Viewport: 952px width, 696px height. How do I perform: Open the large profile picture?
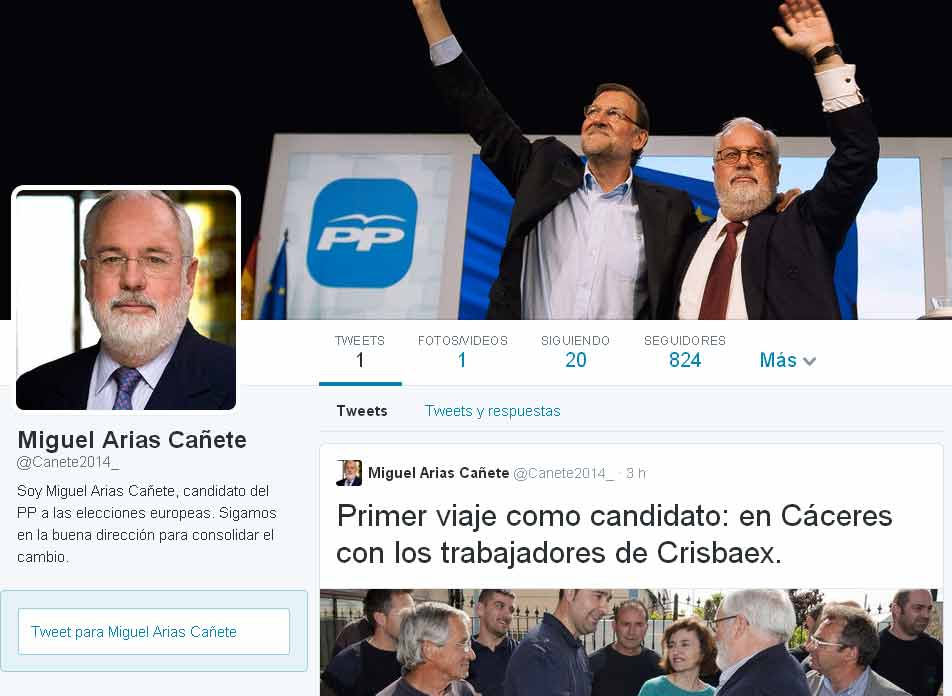[126, 299]
